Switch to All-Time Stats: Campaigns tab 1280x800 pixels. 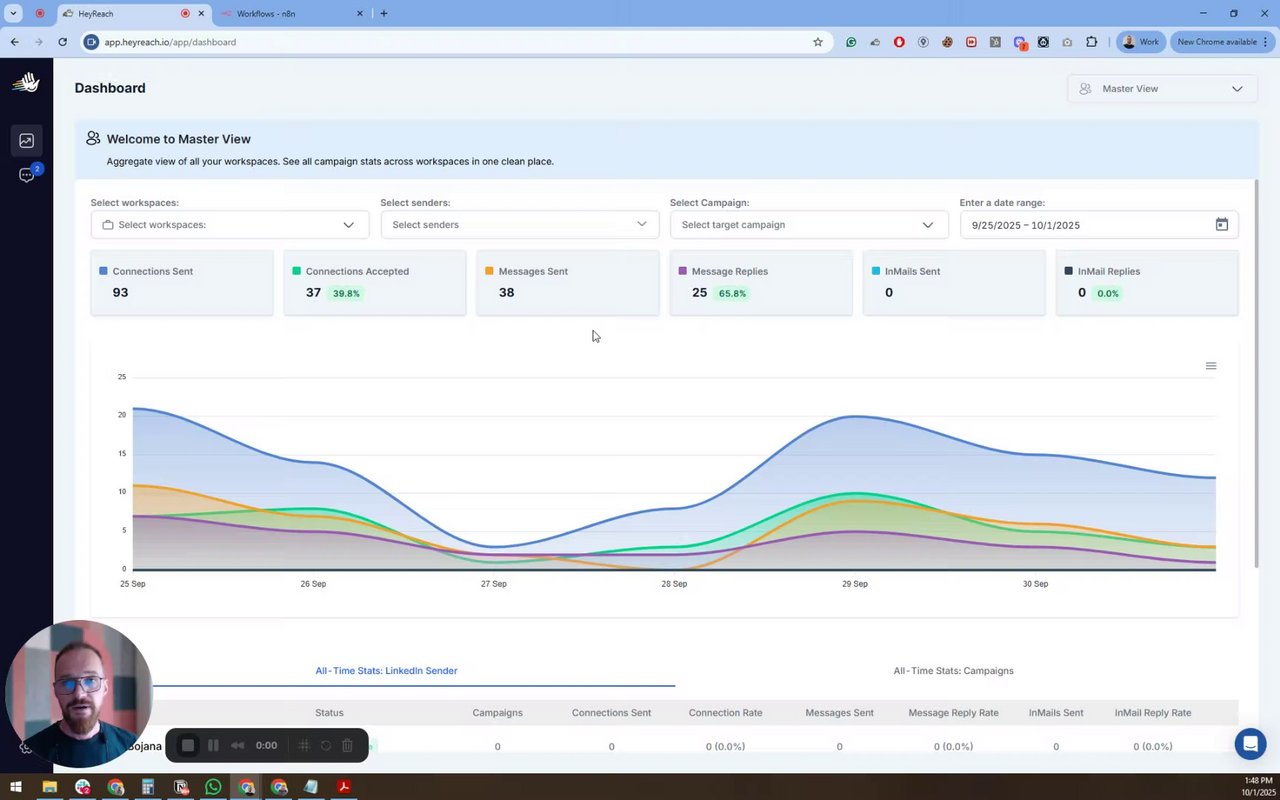[953, 671]
